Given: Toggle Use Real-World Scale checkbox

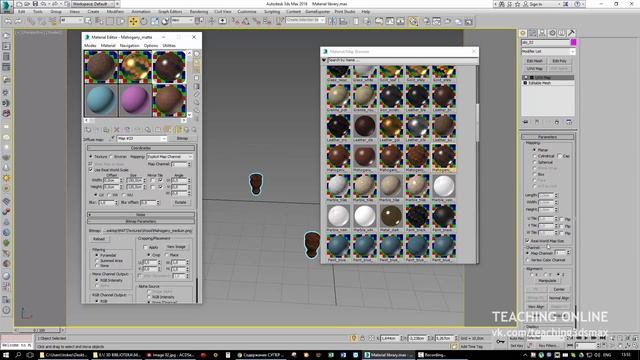Looking at the screenshot, I should [91, 170].
